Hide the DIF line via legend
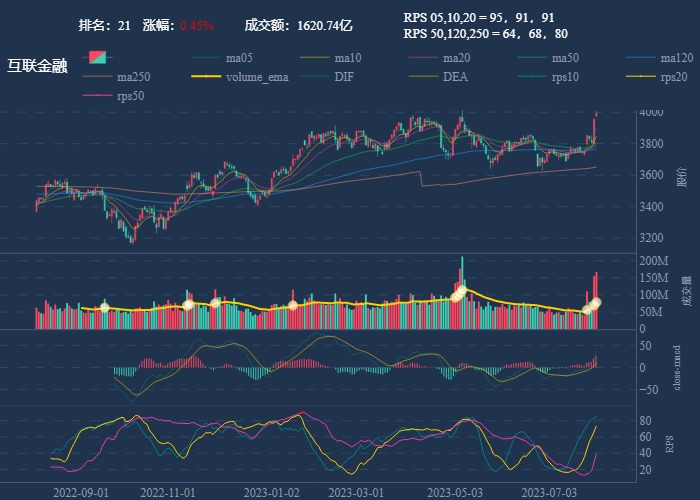 click(327, 77)
